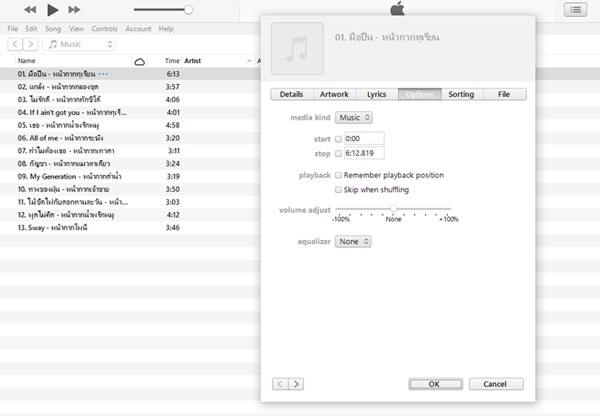Go to previous song in info dialog

click(280, 384)
